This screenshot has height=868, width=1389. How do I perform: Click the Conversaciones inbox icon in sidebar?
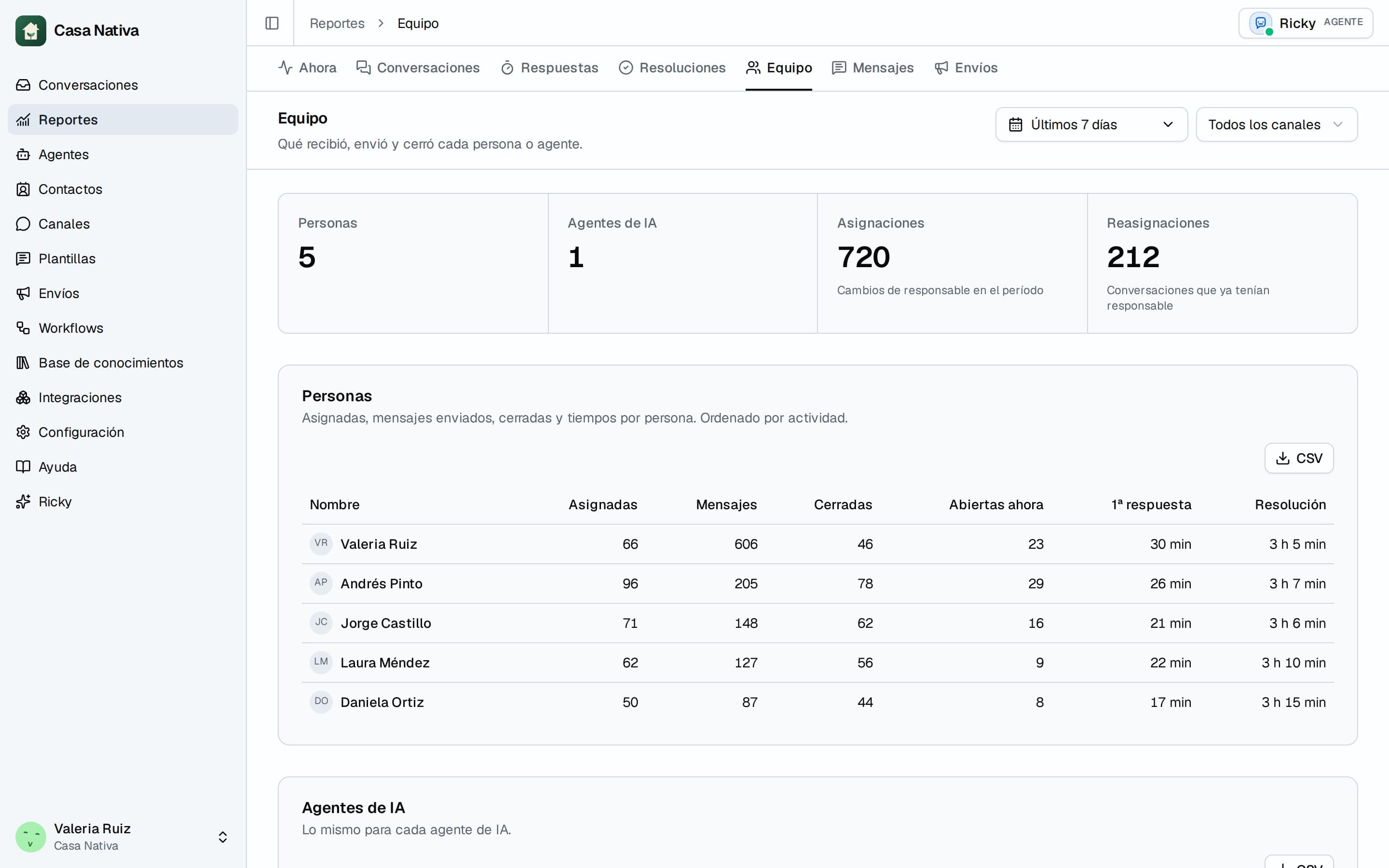point(23,85)
